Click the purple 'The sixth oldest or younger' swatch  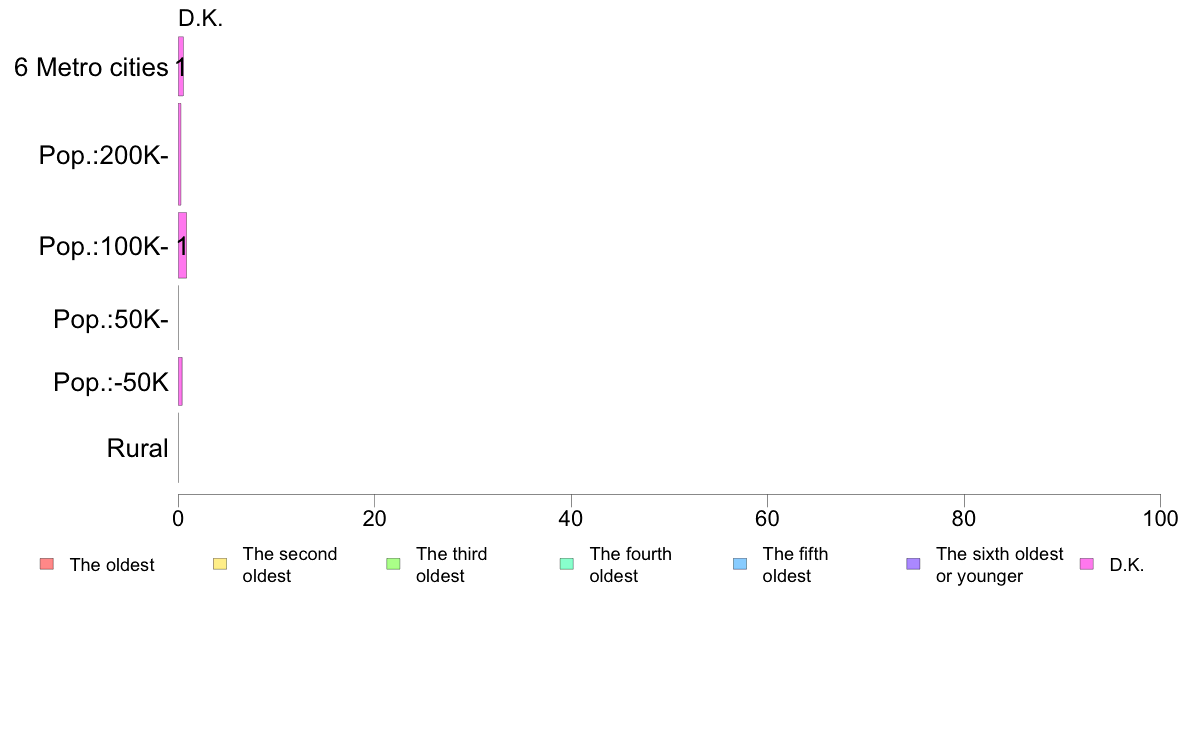(x=914, y=564)
